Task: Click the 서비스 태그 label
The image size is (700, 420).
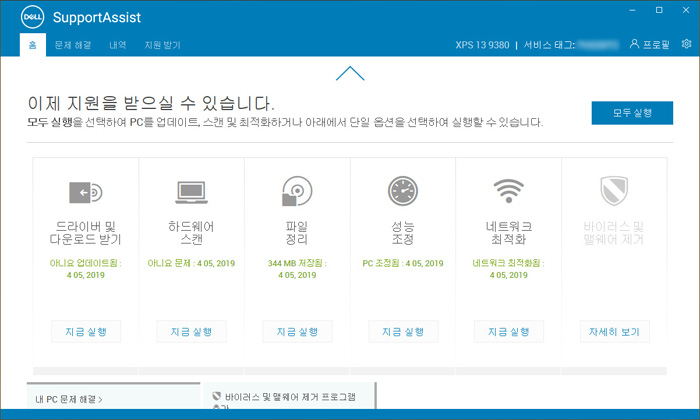Action: pos(549,45)
